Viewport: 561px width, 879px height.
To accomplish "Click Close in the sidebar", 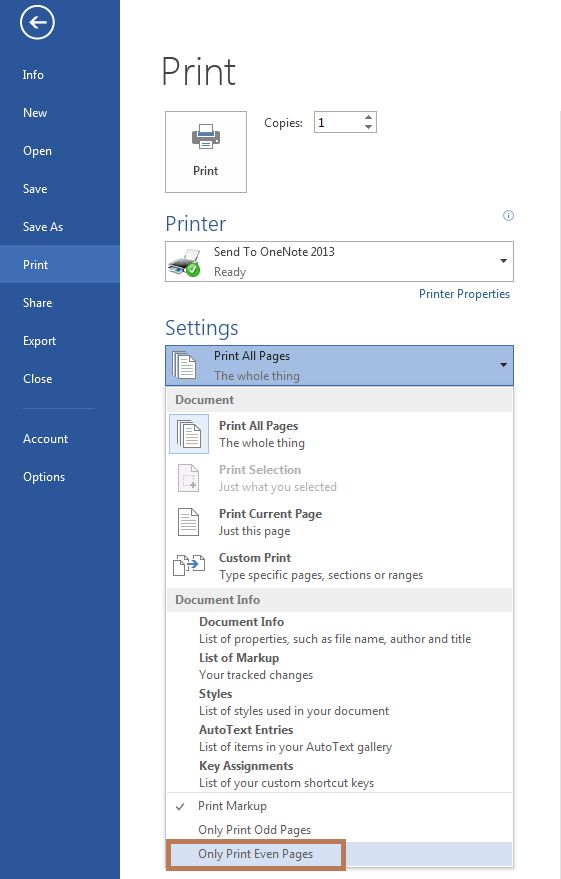I will (60, 379).
